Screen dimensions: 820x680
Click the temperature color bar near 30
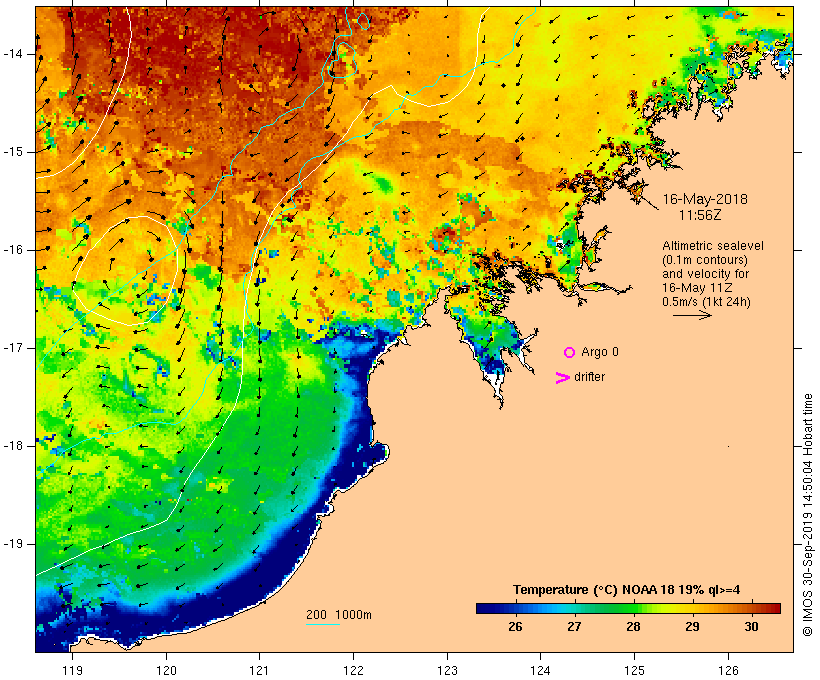tap(751, 608)
